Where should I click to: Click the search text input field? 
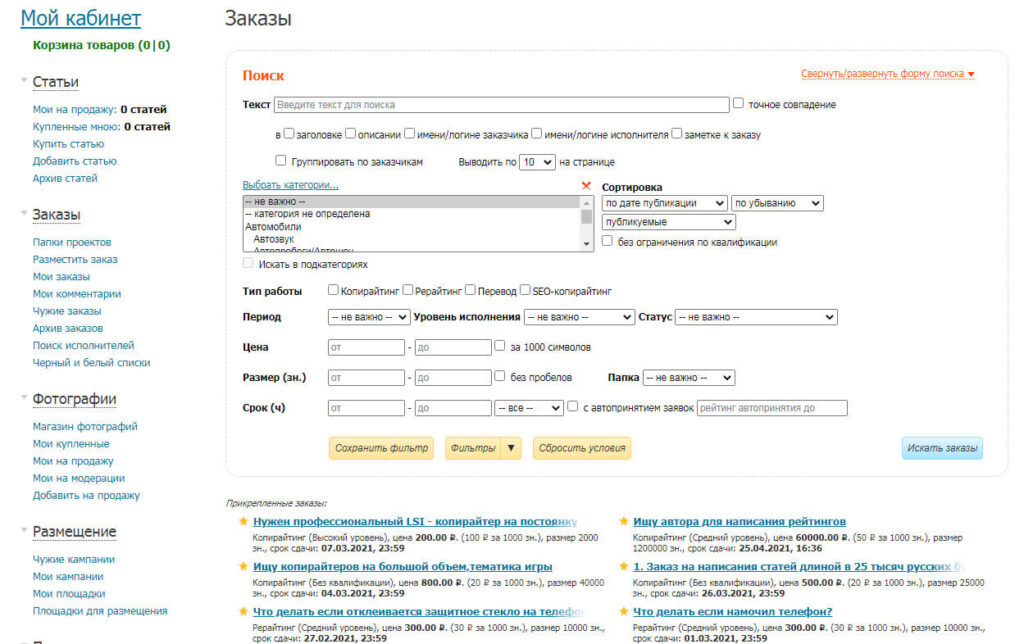(x=500, y=104)
